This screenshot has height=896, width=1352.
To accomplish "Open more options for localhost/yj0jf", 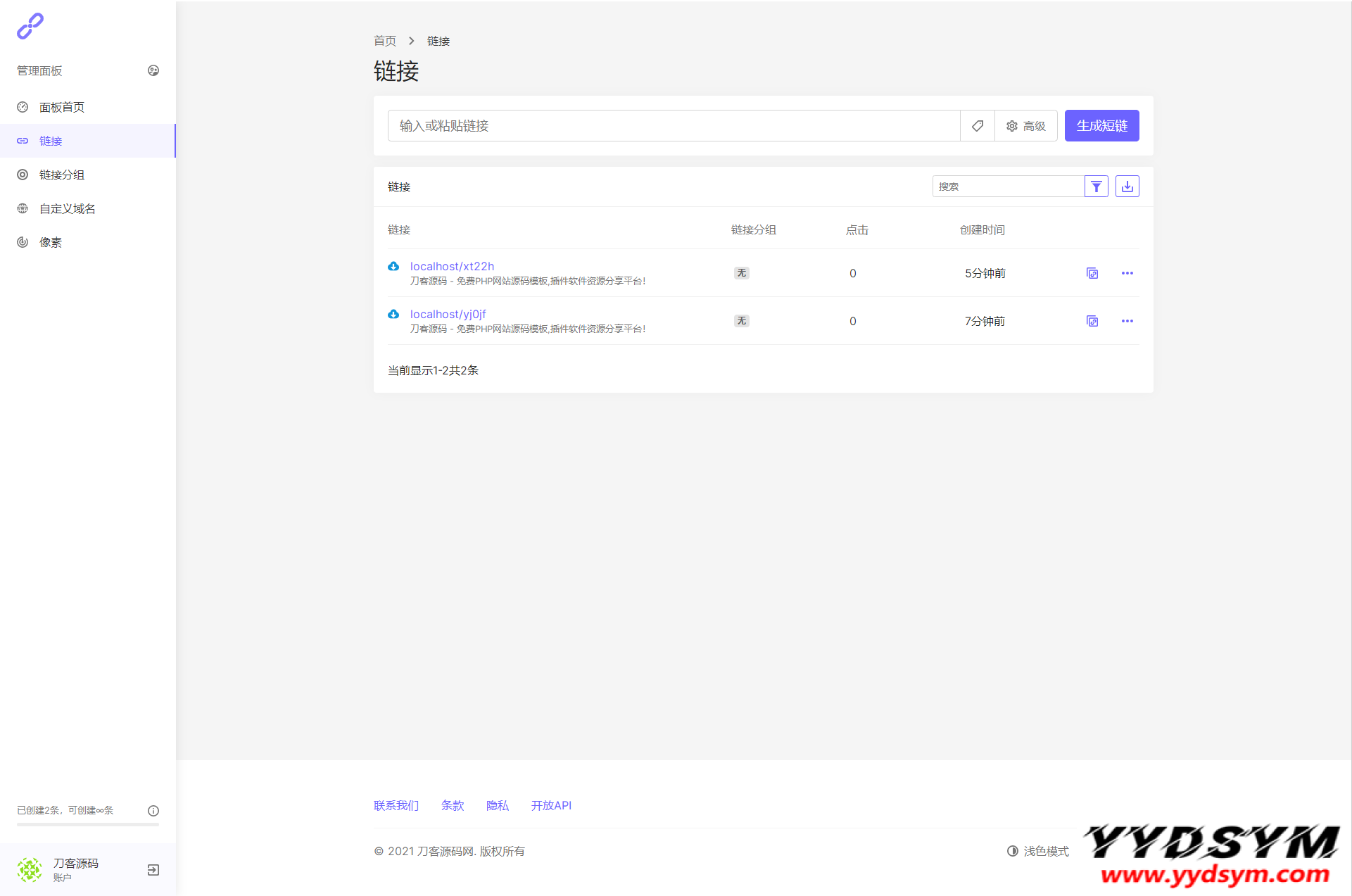I will coord(1127,321).
